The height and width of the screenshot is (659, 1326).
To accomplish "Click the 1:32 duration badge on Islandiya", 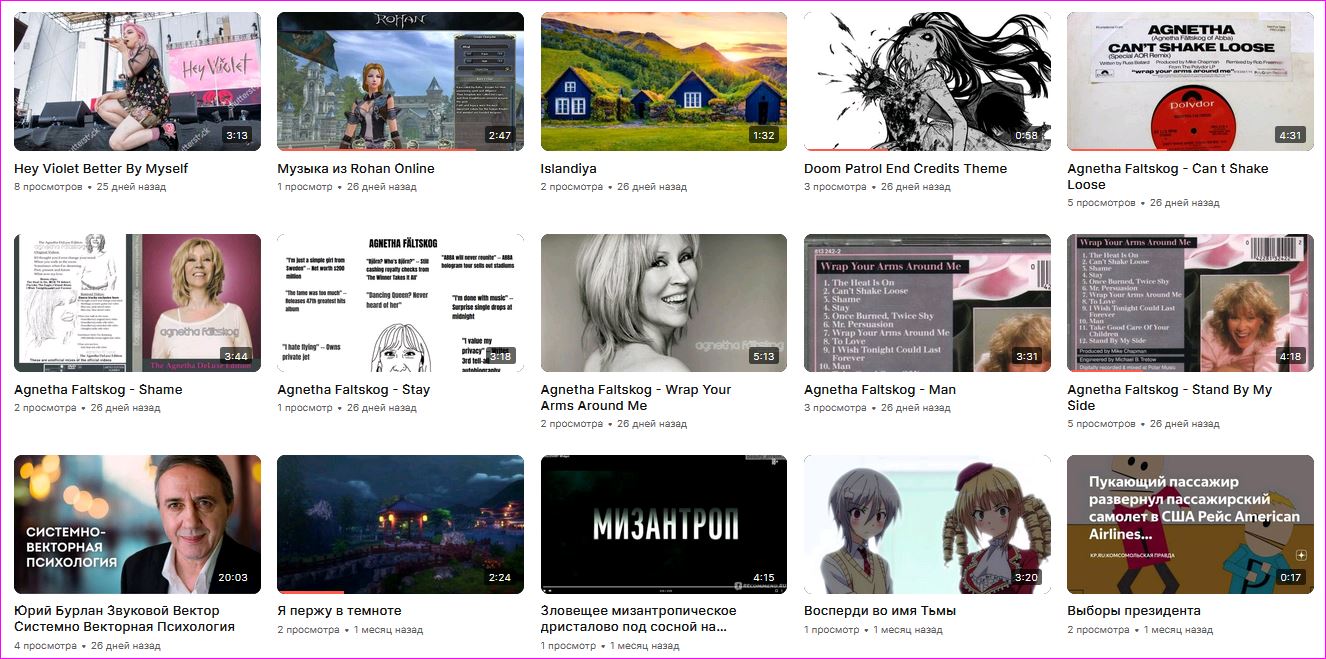I will pos(764,135).
